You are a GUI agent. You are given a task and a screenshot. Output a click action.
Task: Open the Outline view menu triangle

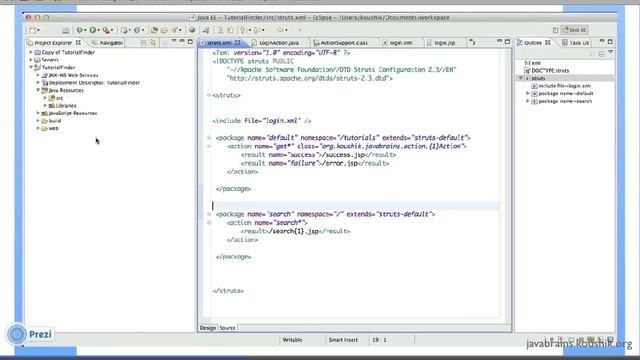[x=611, y=52]
